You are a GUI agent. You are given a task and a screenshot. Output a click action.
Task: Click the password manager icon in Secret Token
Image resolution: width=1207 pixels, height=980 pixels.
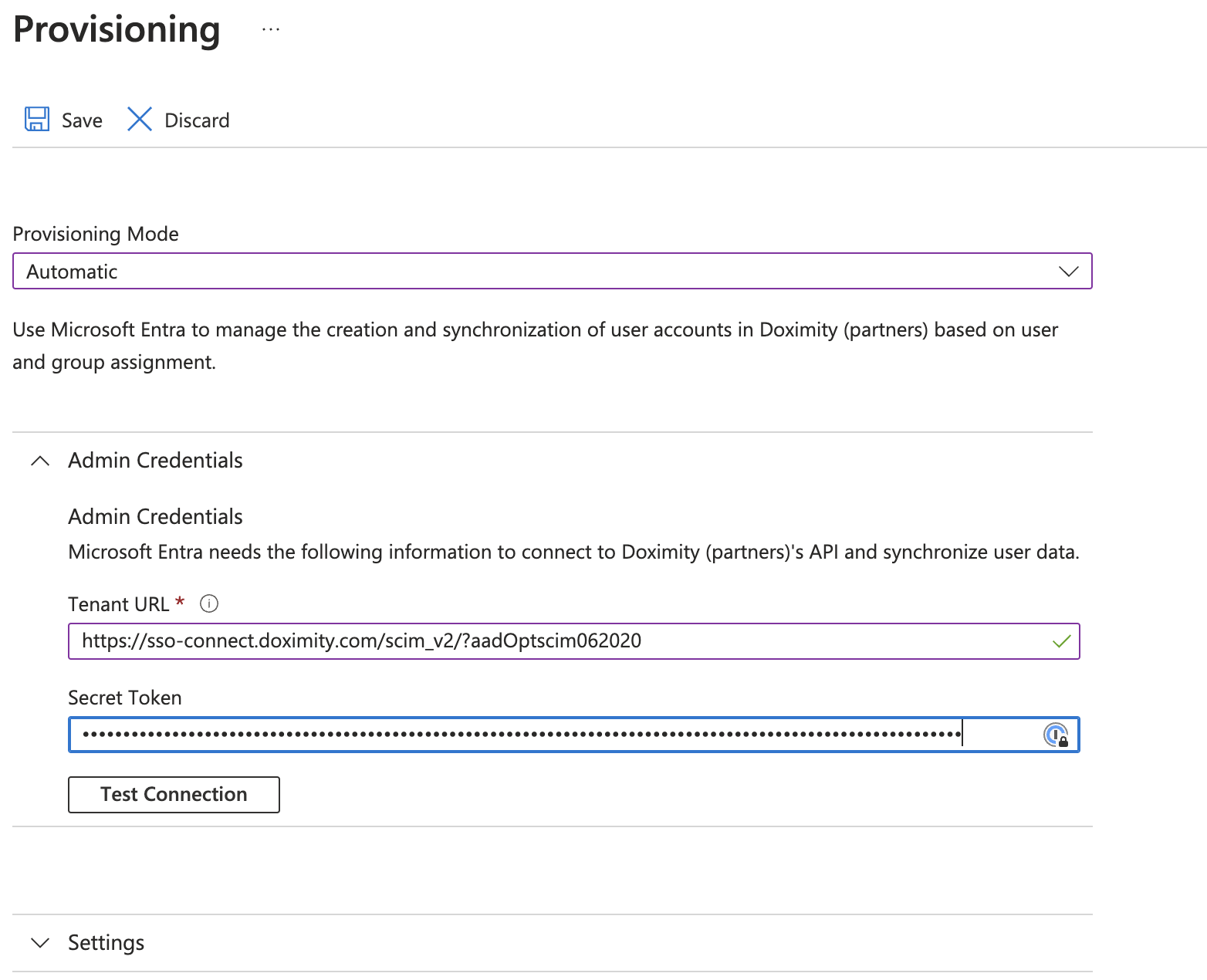(x=1056, y=735)
